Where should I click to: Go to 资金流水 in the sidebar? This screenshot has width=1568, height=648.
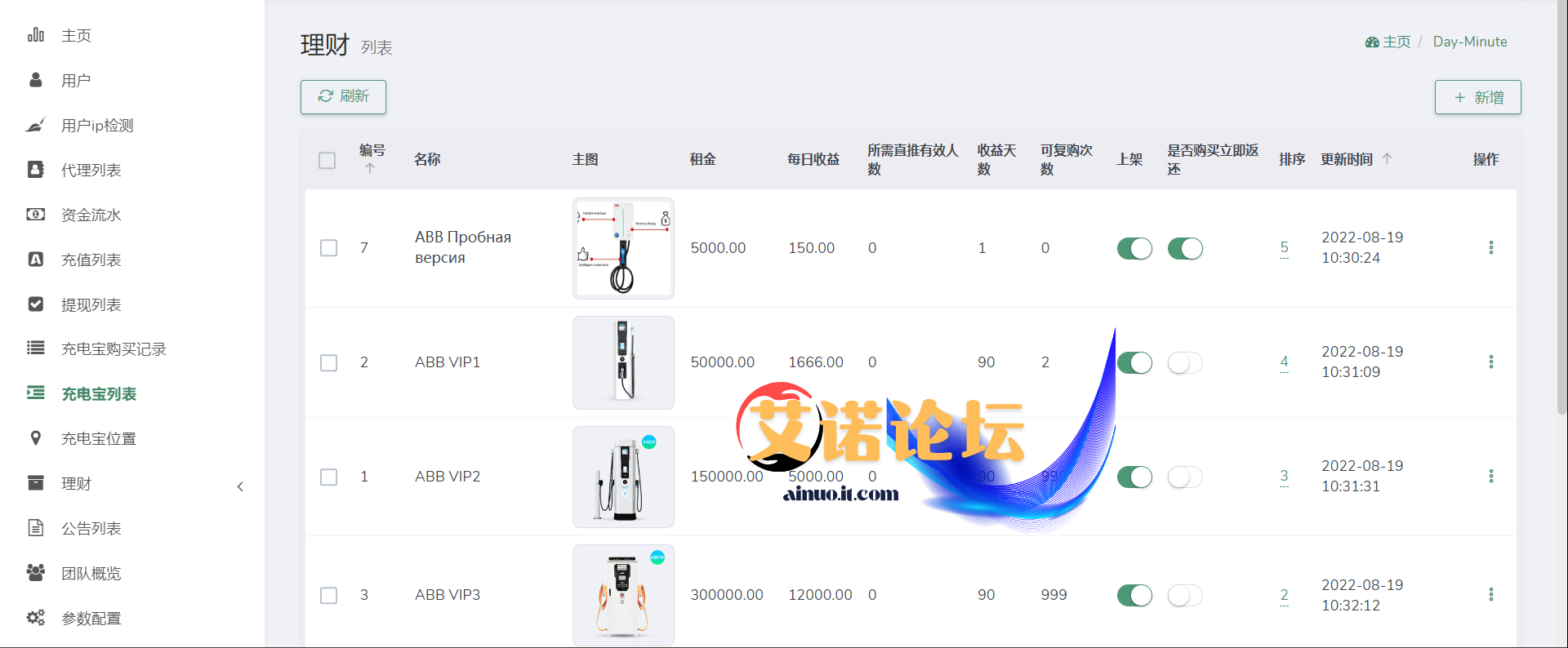[x=91, y=215]
